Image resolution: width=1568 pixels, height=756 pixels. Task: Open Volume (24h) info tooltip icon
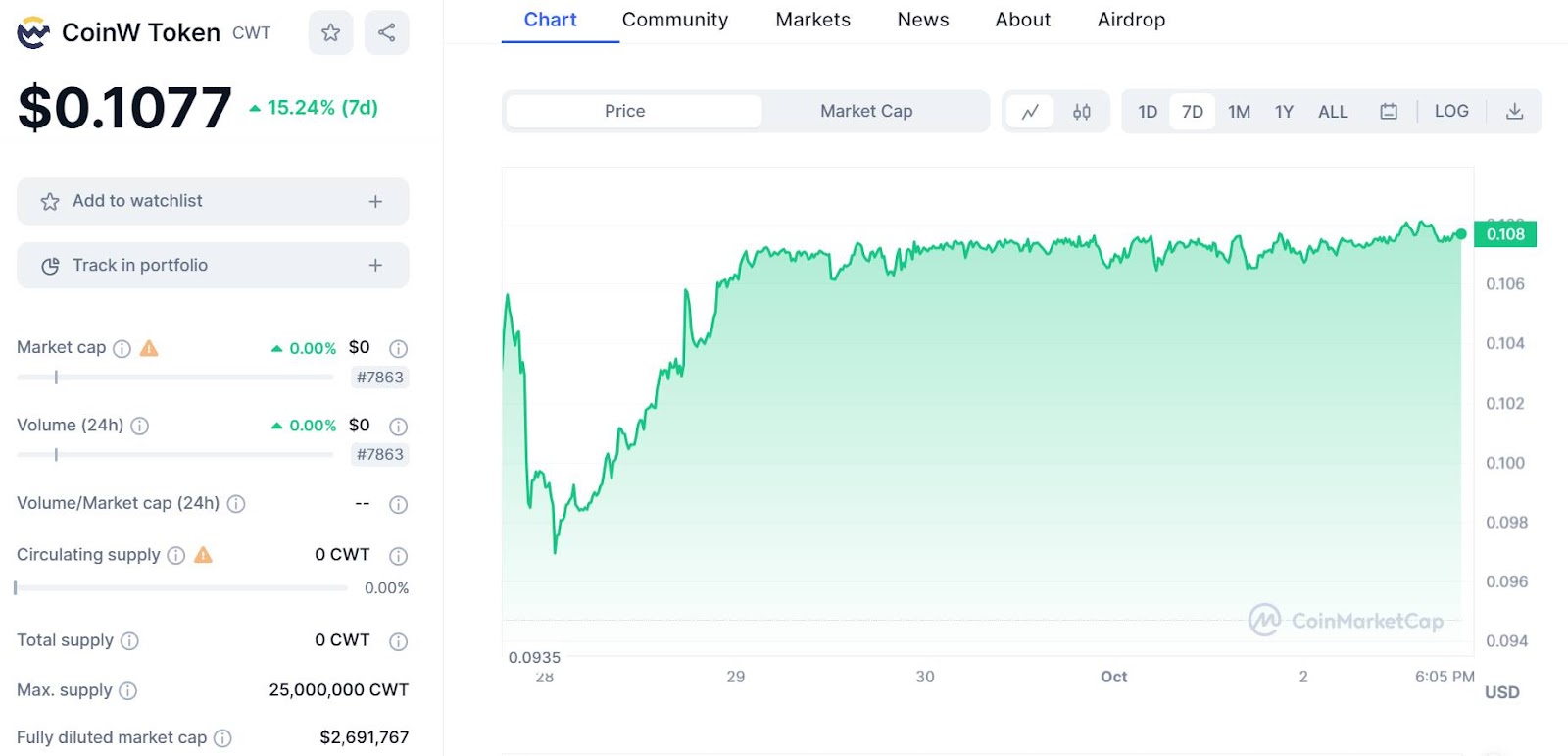pyautogui.click(x=140, y=426)
